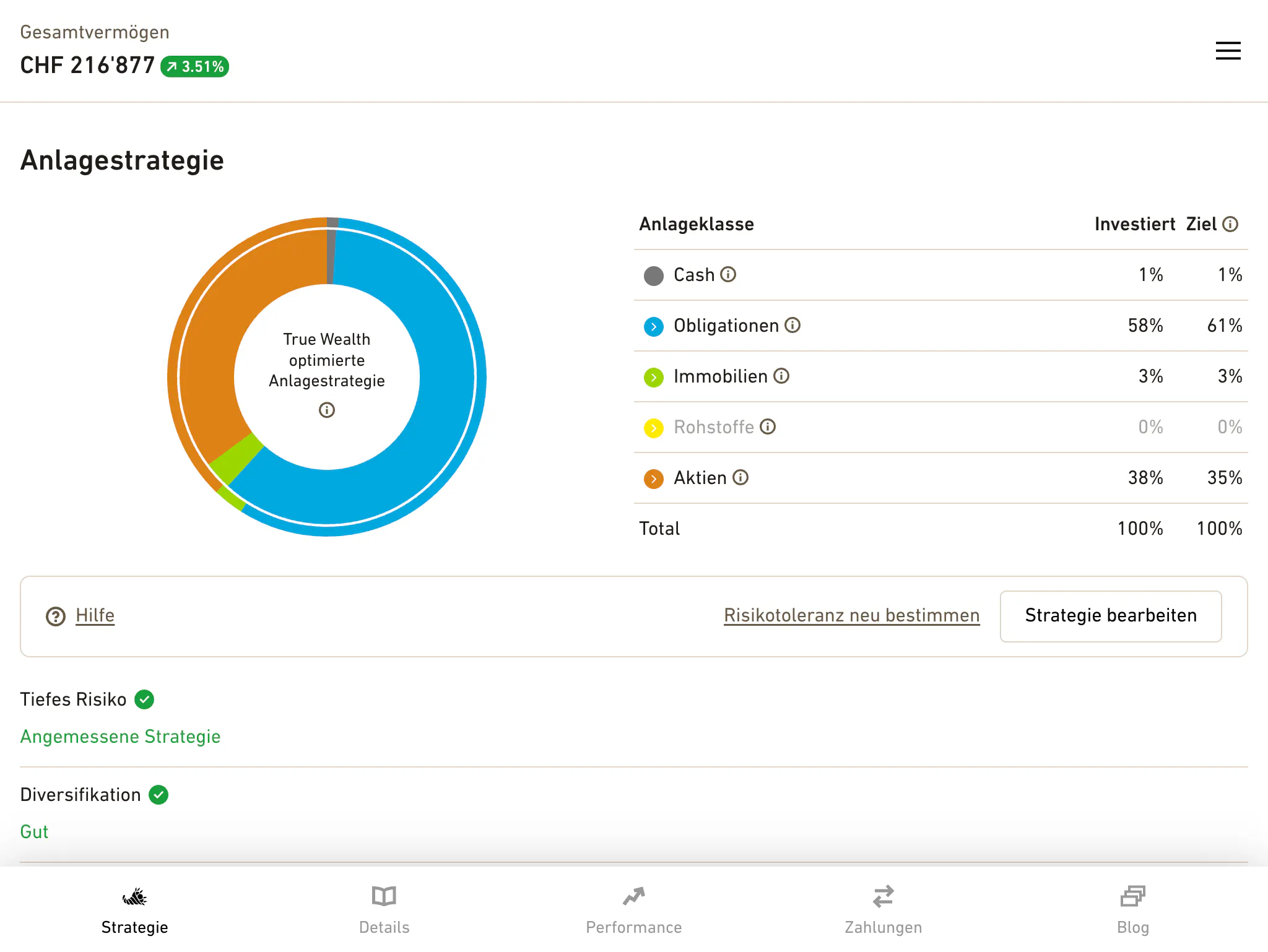Click the Strategie bearbeiten button
This screenshot has height=952, width=1268.
1111,616
